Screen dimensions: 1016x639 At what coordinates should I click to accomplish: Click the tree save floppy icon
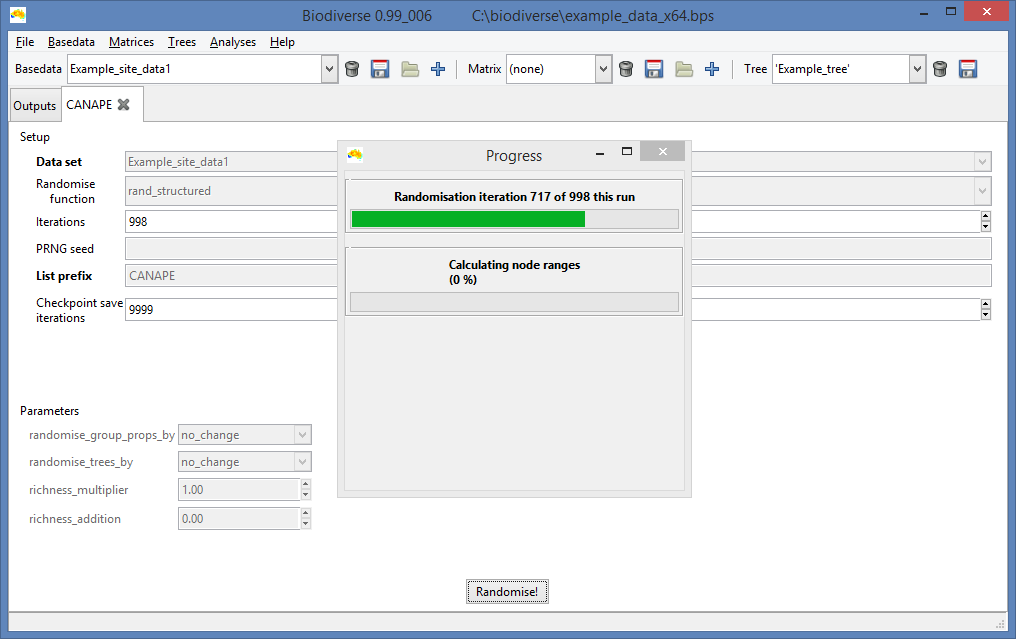[968, 69]
